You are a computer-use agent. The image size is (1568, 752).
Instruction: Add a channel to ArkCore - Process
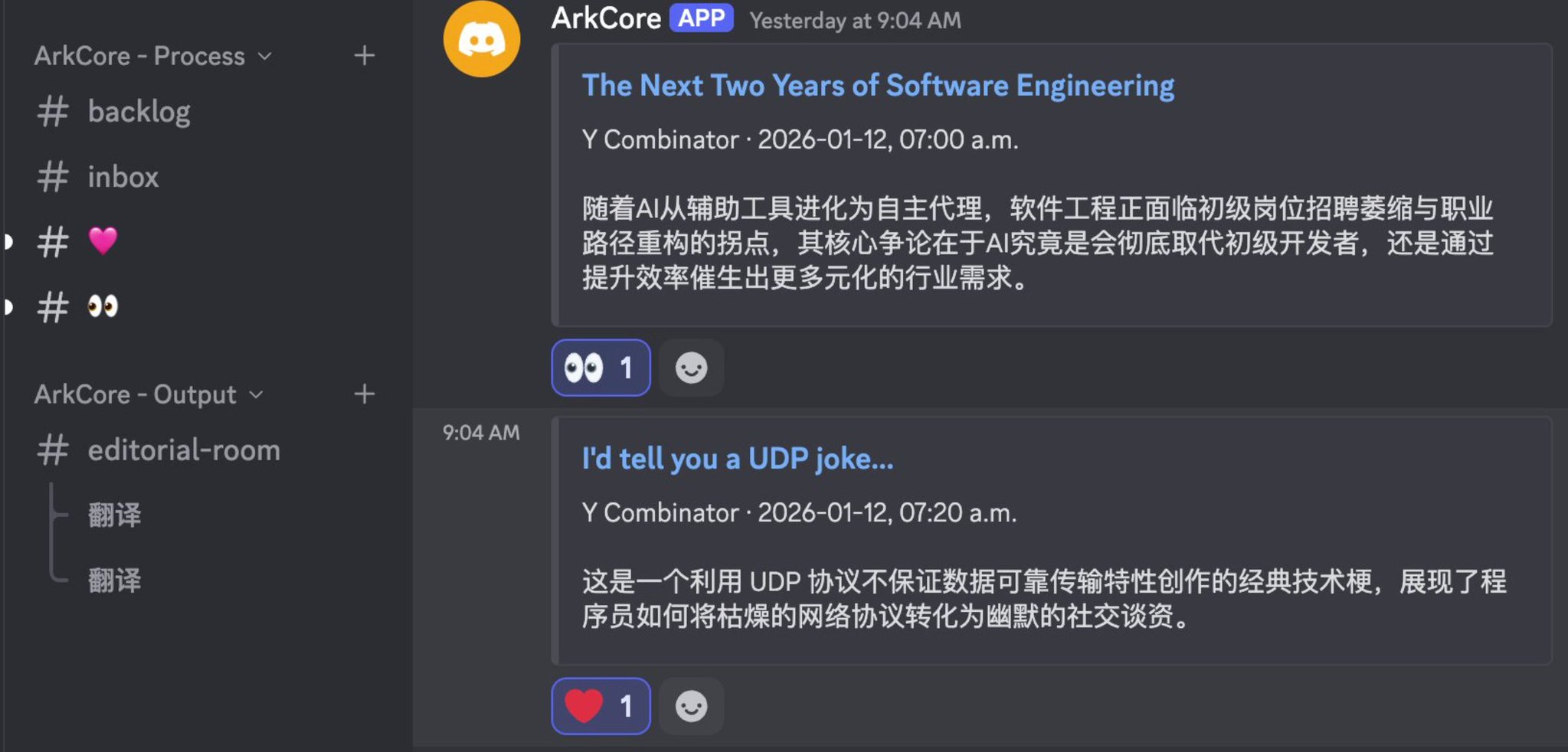pos(364,56)
